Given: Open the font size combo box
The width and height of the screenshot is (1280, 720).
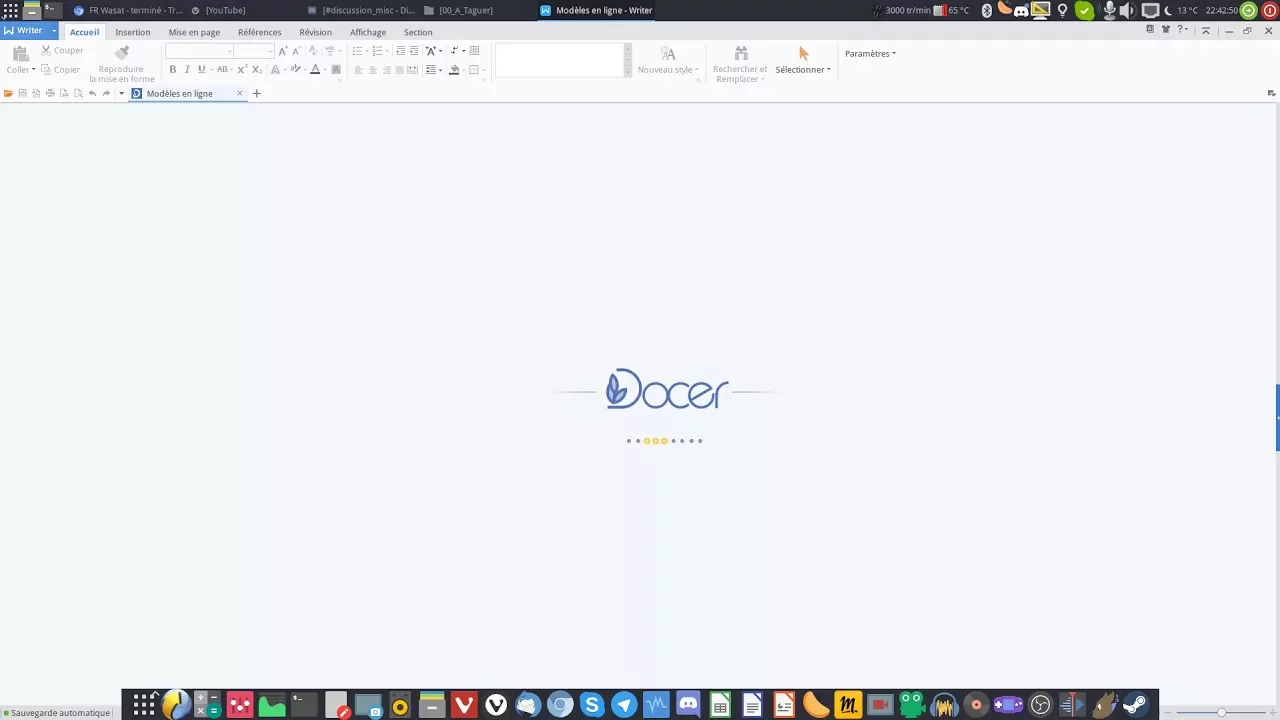Looking at the screenshot, I should [254, 51].
